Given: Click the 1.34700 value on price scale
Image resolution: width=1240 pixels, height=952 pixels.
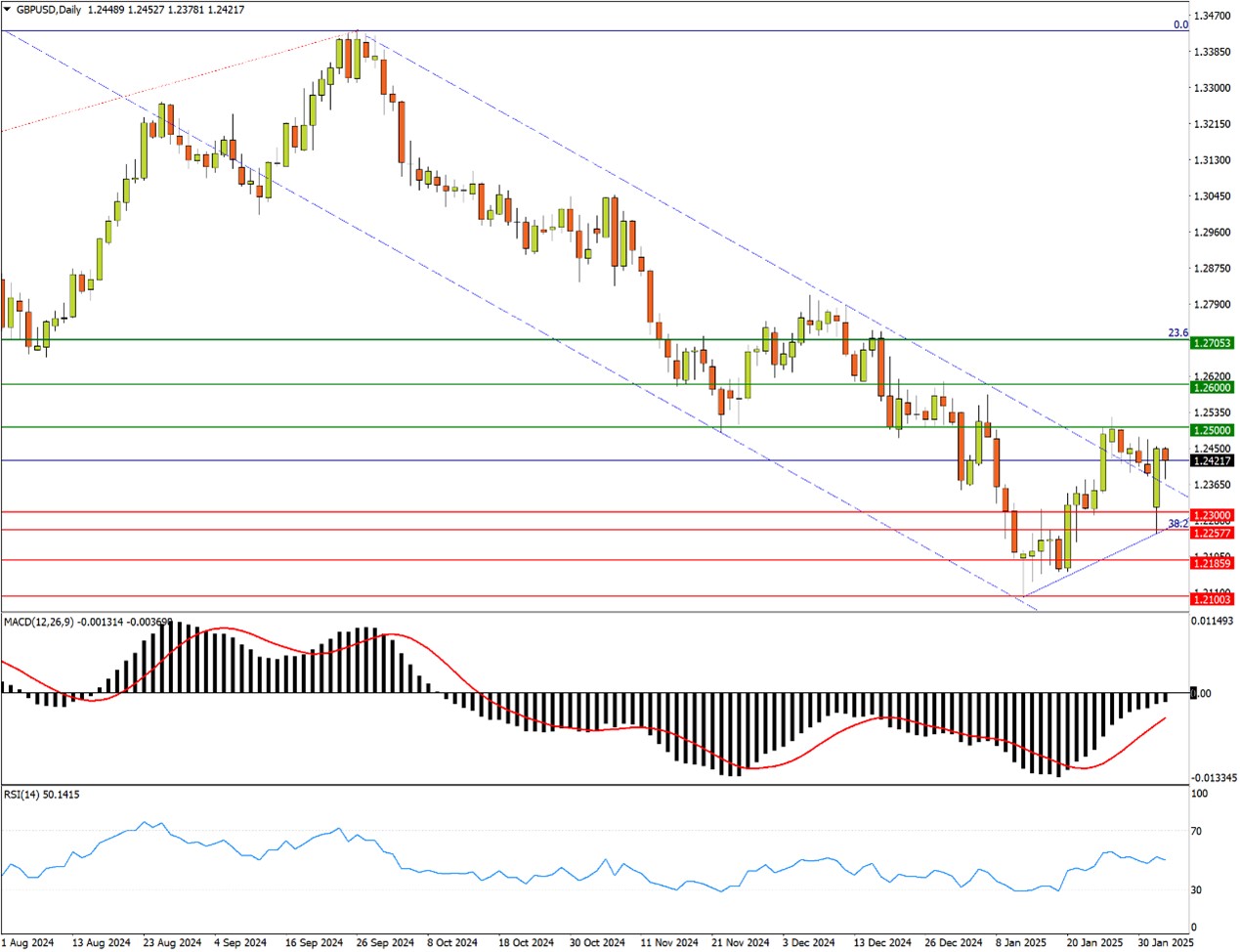Looking at the screenshot, I should pyautogui.click(x=1212, y=17).
